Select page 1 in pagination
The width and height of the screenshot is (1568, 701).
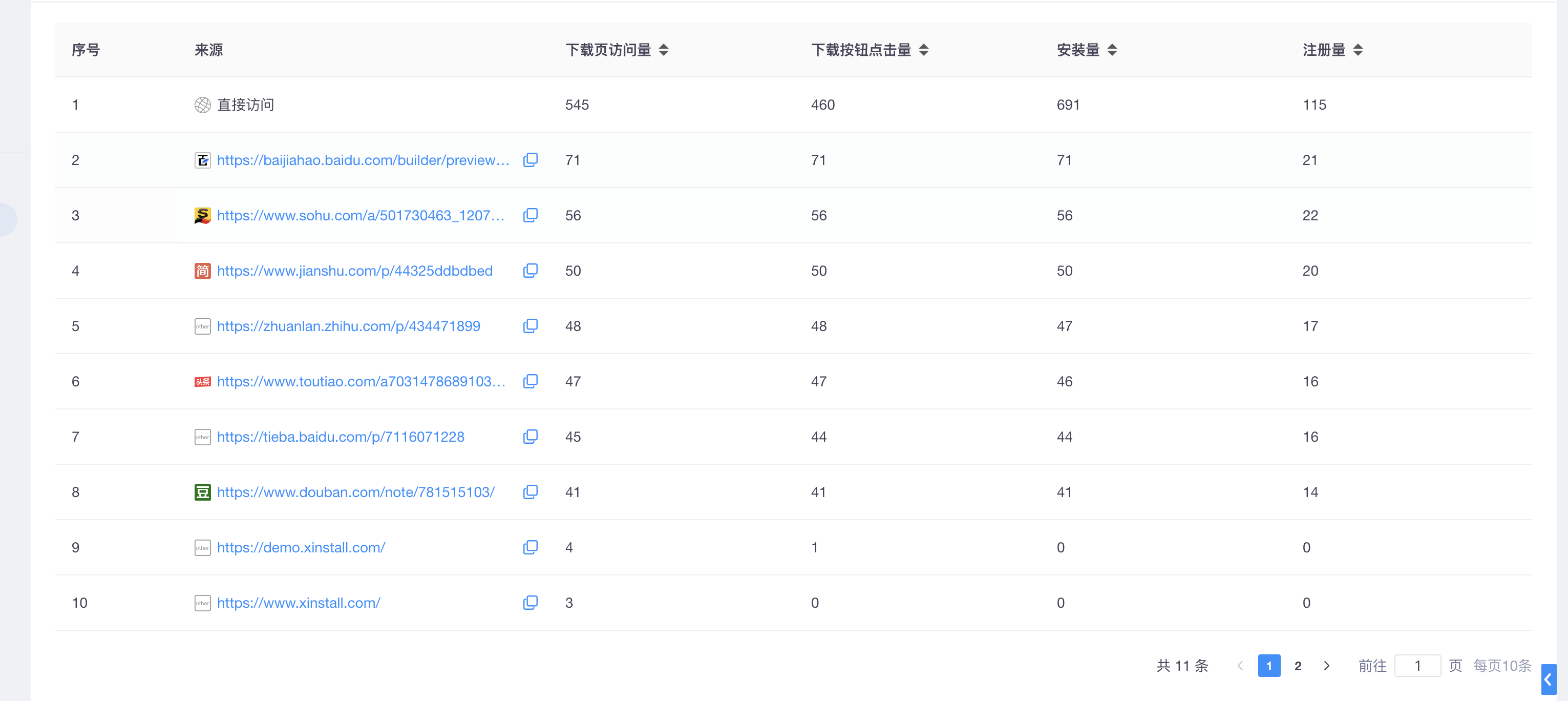[x=1268, y=666]
